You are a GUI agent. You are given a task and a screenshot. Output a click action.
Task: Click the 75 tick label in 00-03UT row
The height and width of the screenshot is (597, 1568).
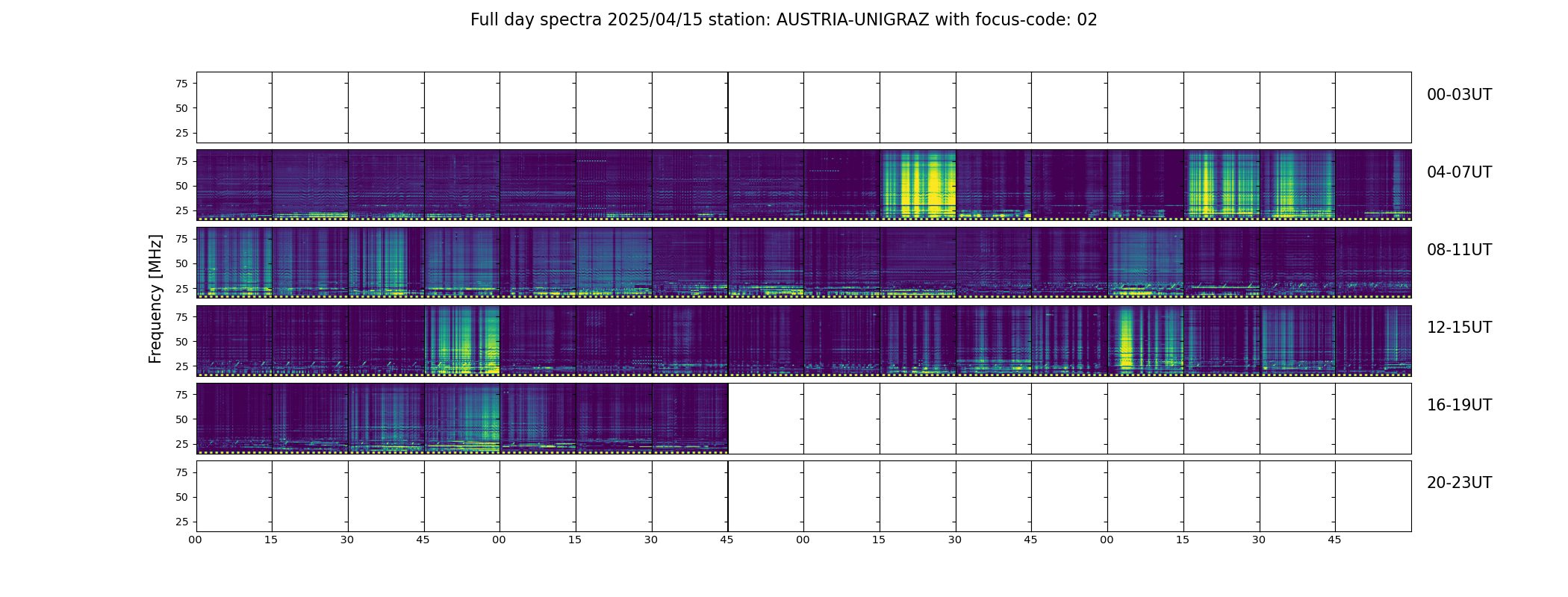tap(181, 84)
